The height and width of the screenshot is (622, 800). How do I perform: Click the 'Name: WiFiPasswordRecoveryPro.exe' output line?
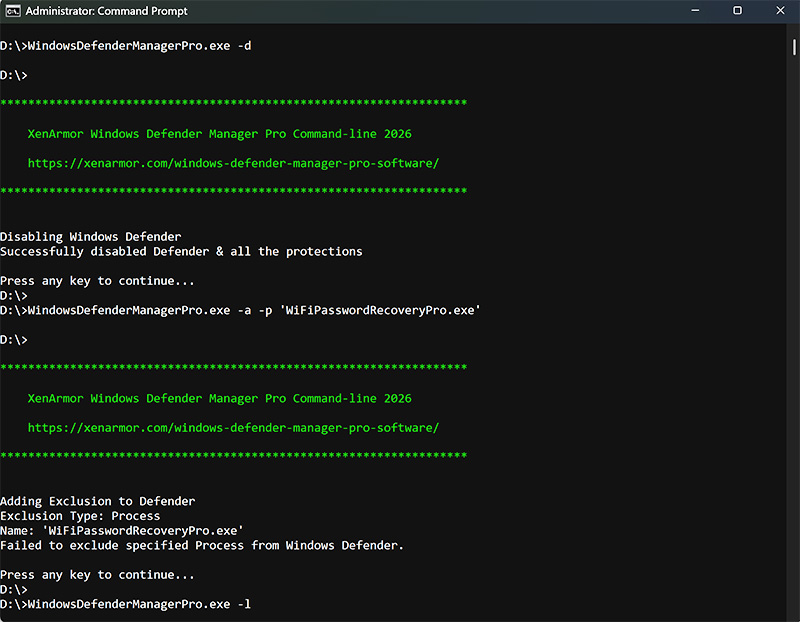click(122, 531)
